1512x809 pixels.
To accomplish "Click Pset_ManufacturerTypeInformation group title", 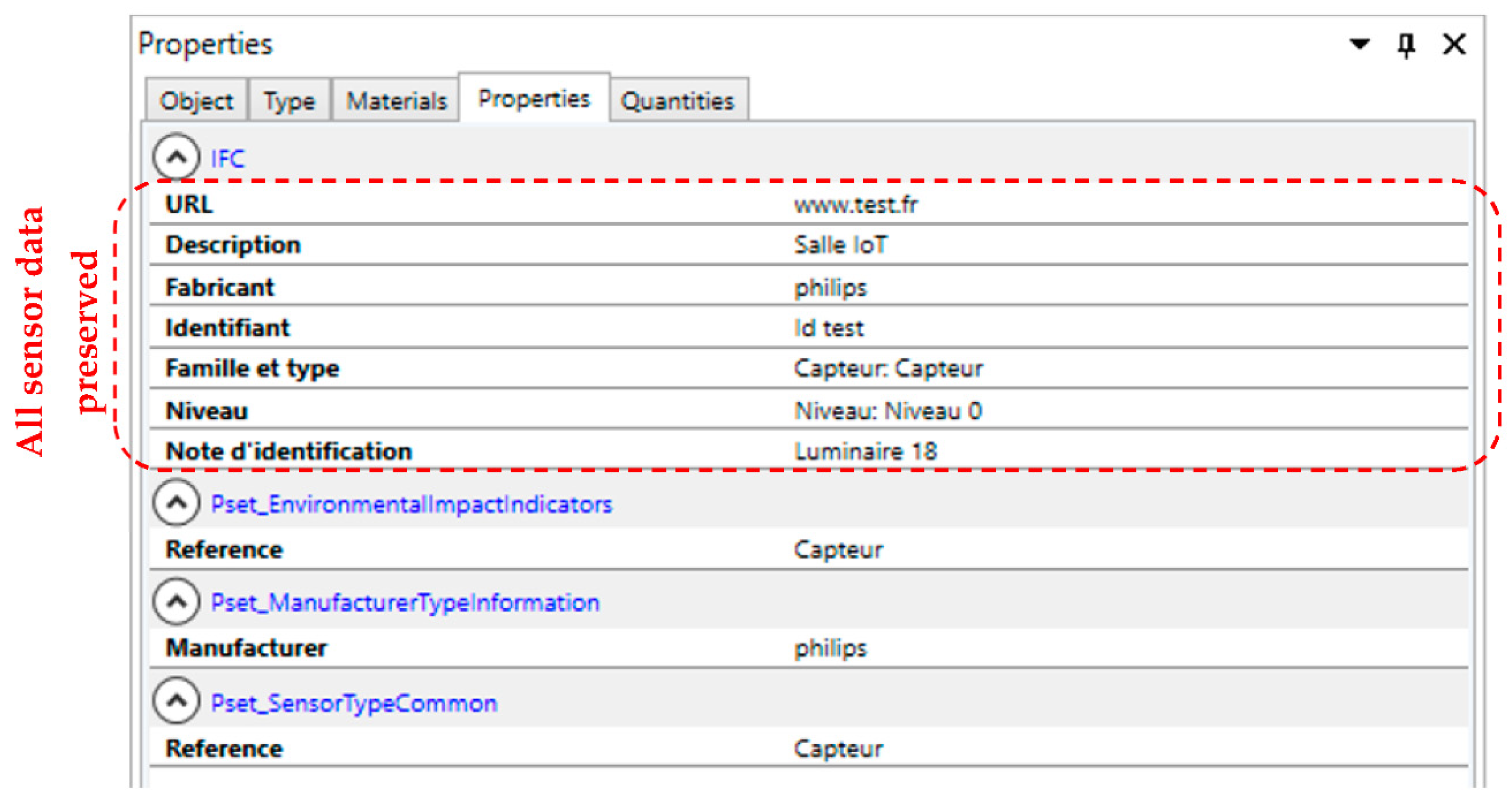I will (405, 603).
